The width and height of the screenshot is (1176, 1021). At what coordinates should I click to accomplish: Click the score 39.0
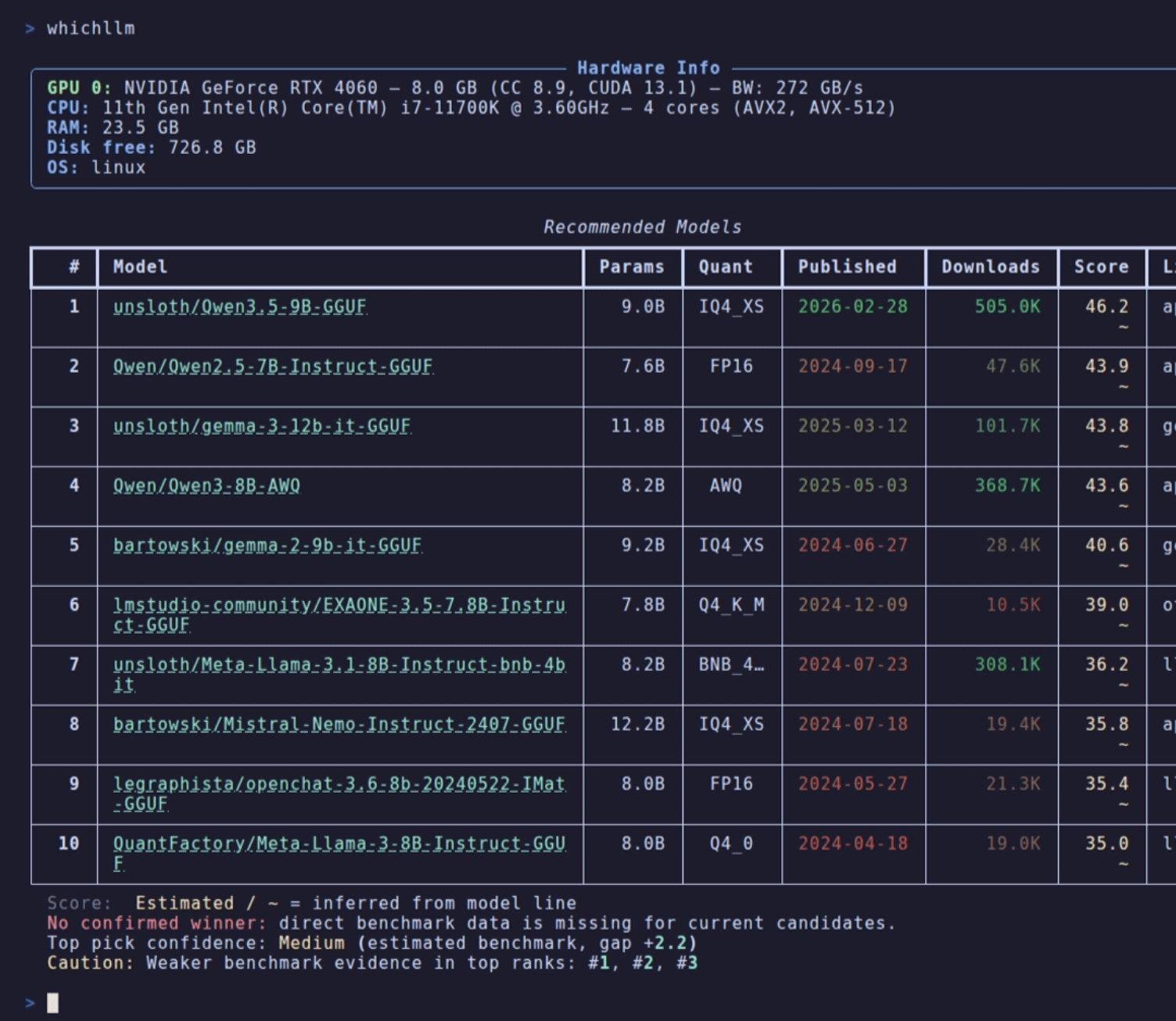tap(1107, 605)
